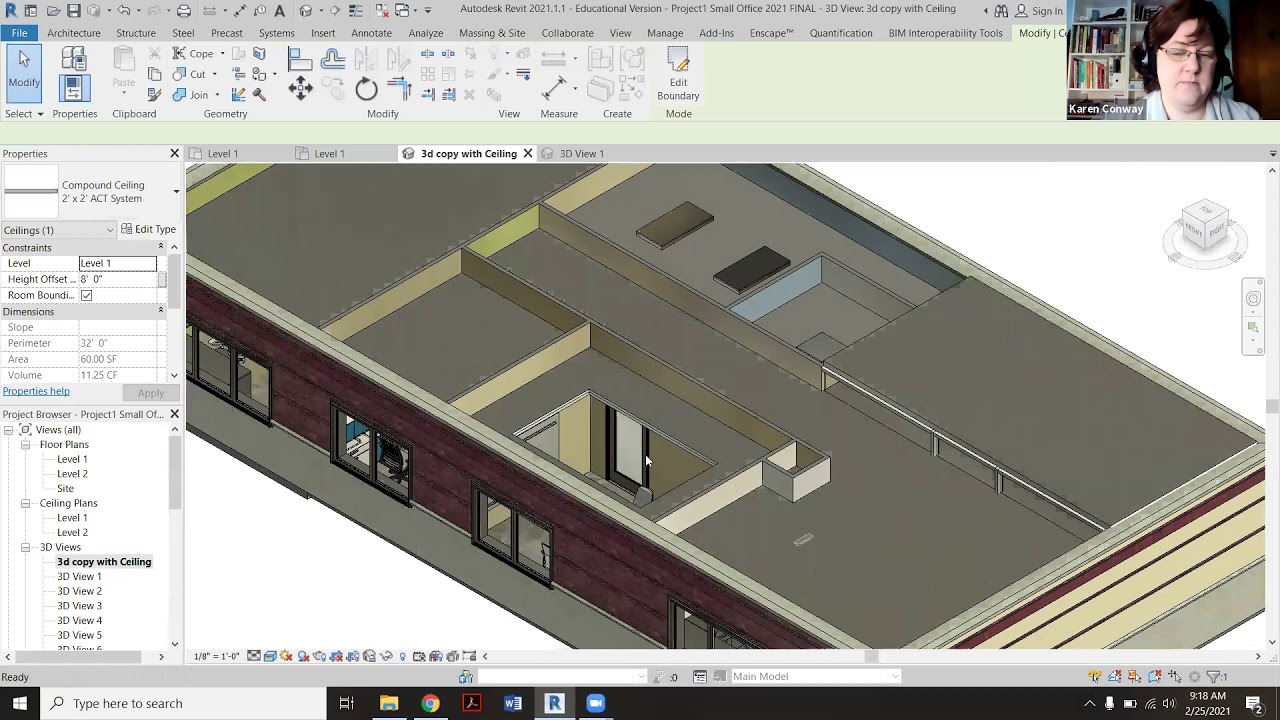Click the Level value field showing Level 1

[x=117, y=263]
